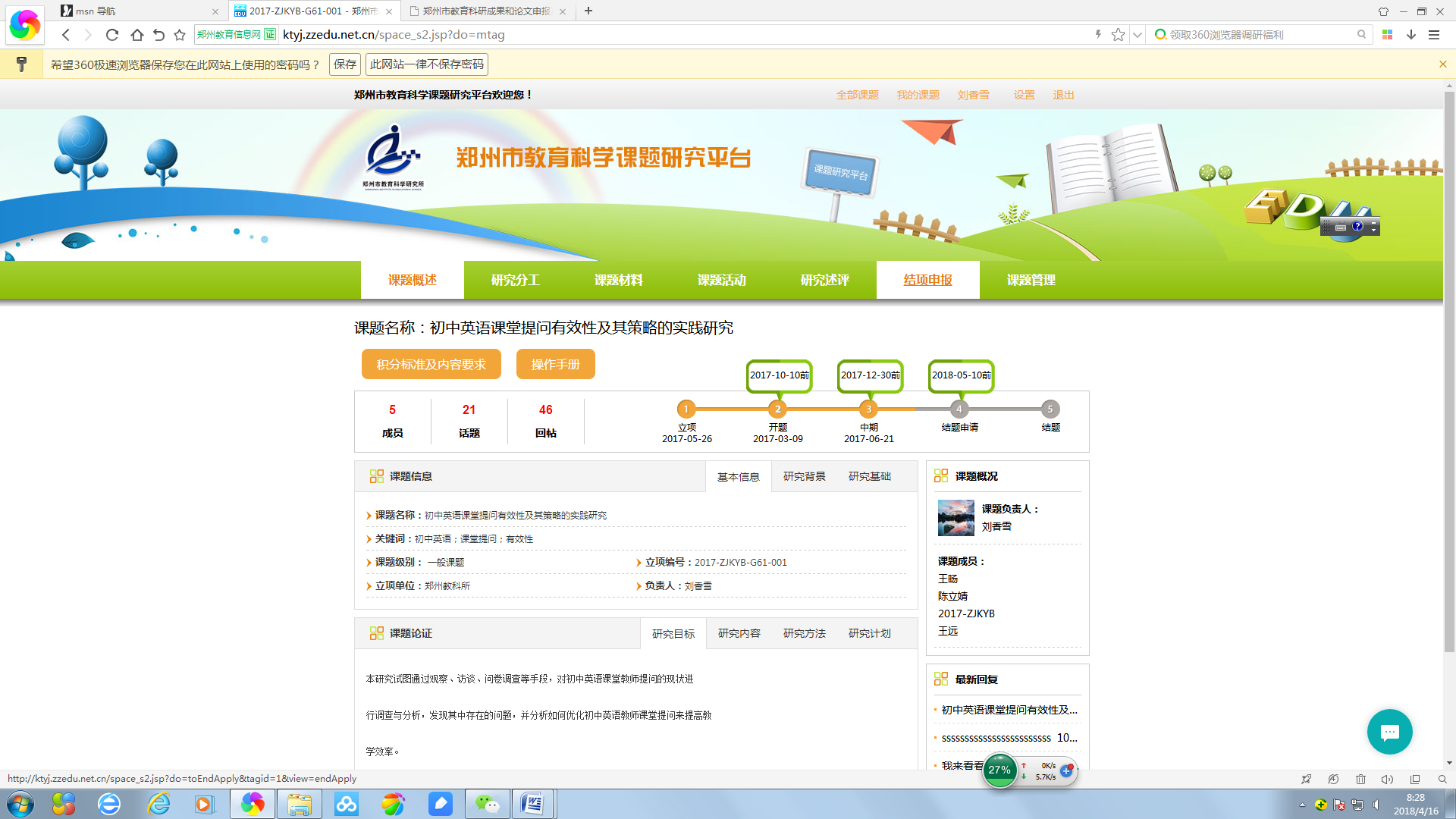This screenshot has width=1456, height=819.
Task: Select 研究述评 navigation tab
Action: (825, 280)
